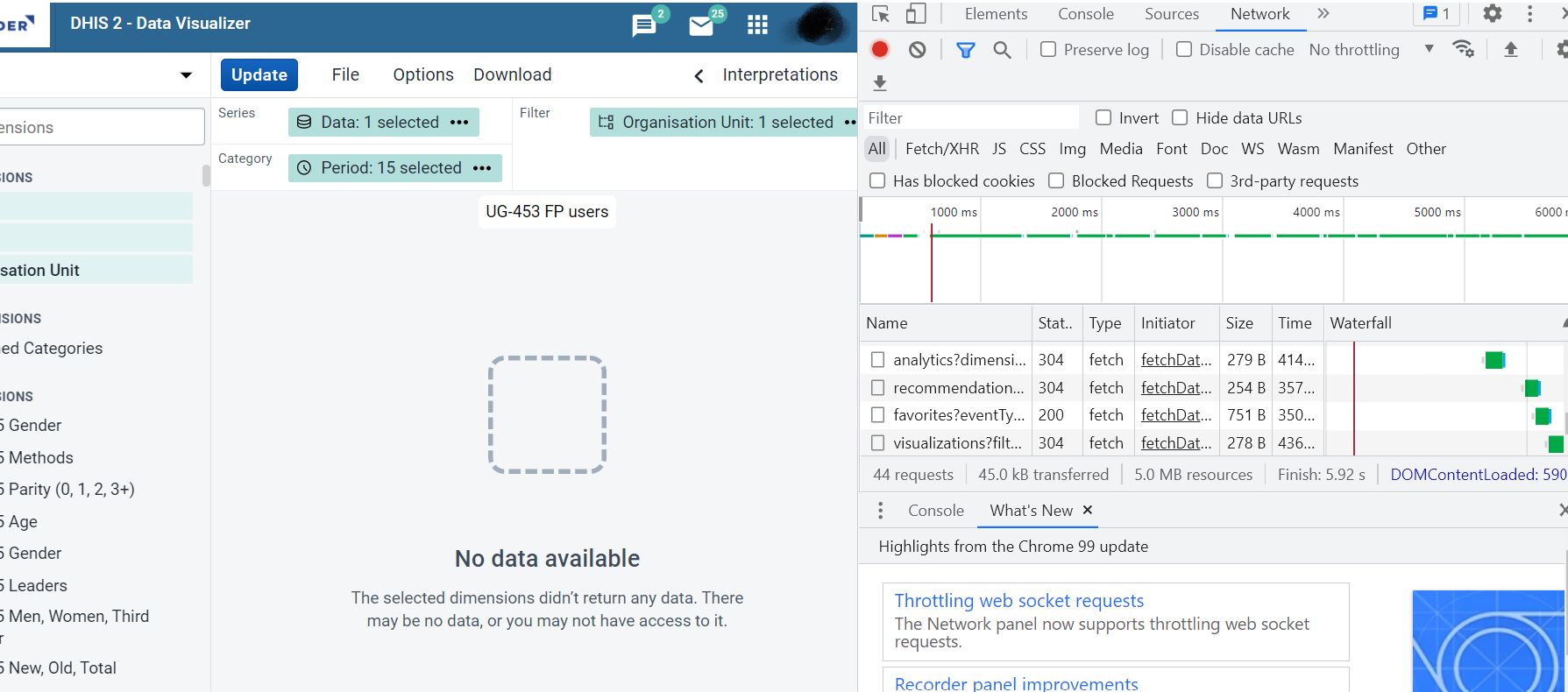Click the 3000 ms timeline marker

pos(1196,212)
